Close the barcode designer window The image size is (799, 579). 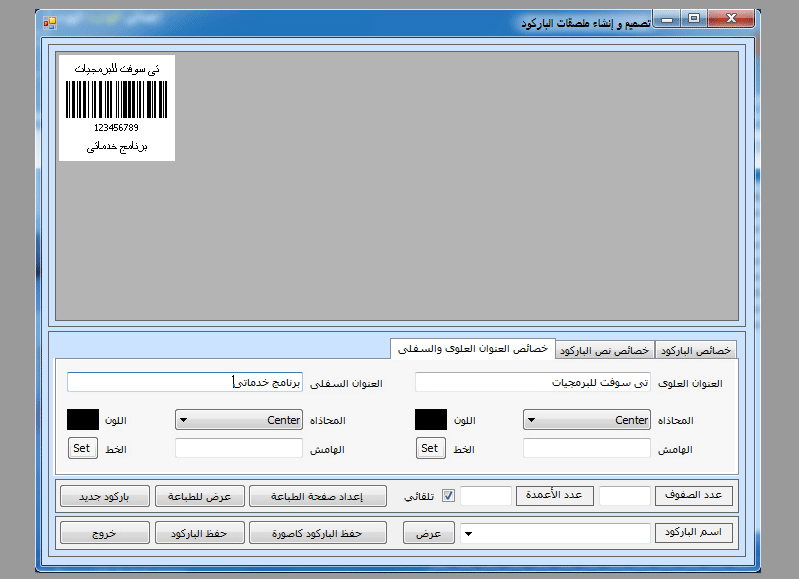[x=731, y=19]
